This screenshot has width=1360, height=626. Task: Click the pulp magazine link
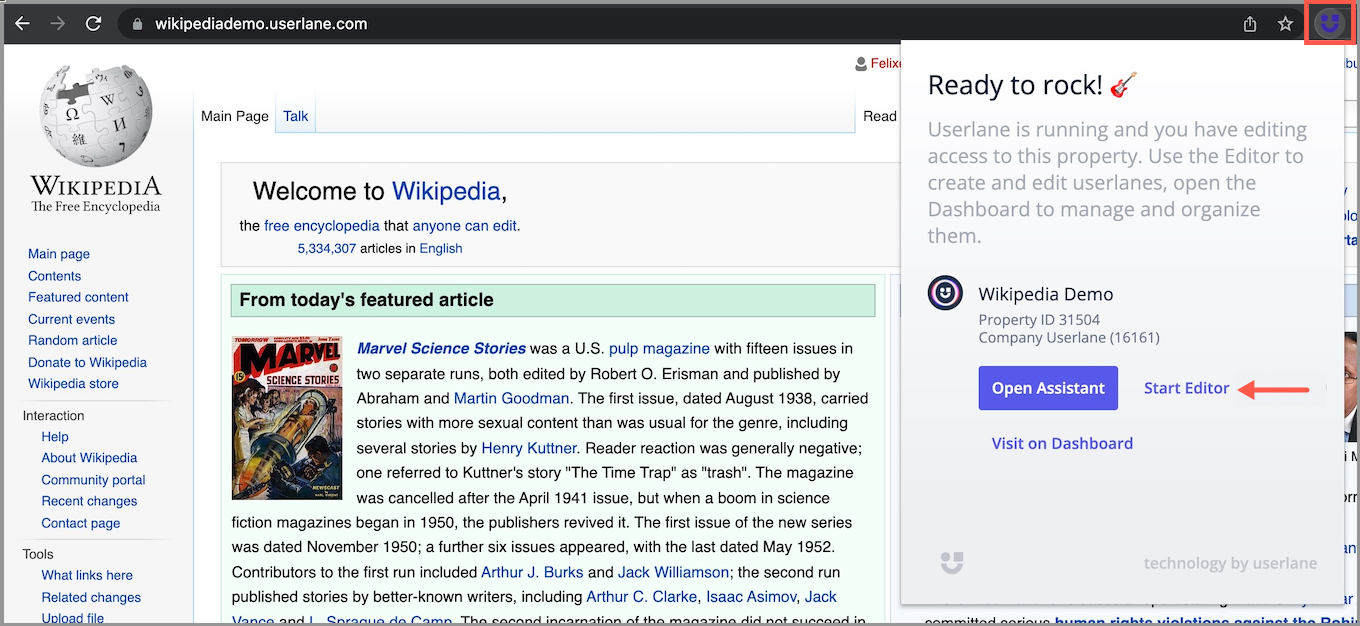pos(659,348)
